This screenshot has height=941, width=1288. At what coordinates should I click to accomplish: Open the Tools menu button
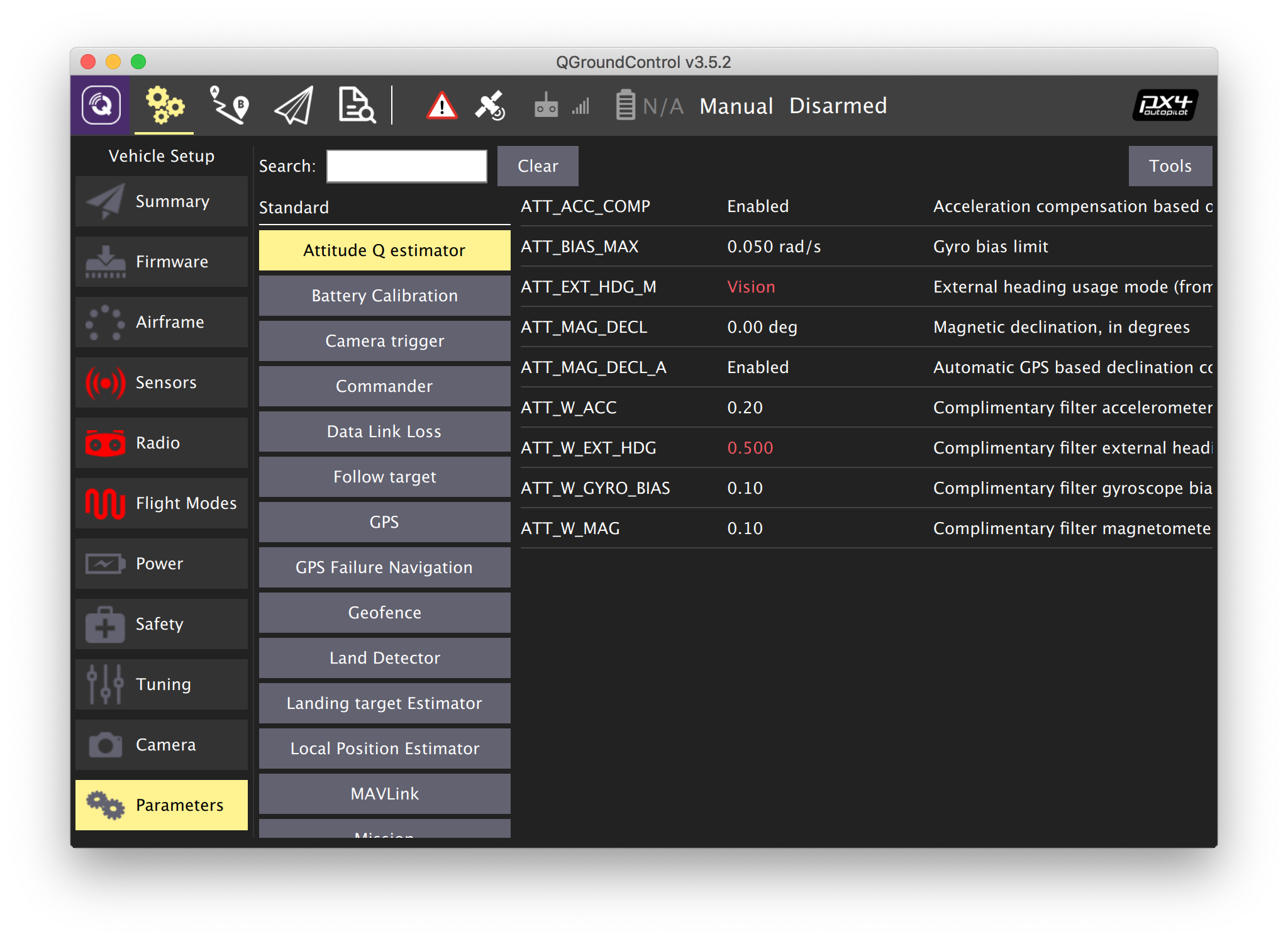[x=1170, y=166]
